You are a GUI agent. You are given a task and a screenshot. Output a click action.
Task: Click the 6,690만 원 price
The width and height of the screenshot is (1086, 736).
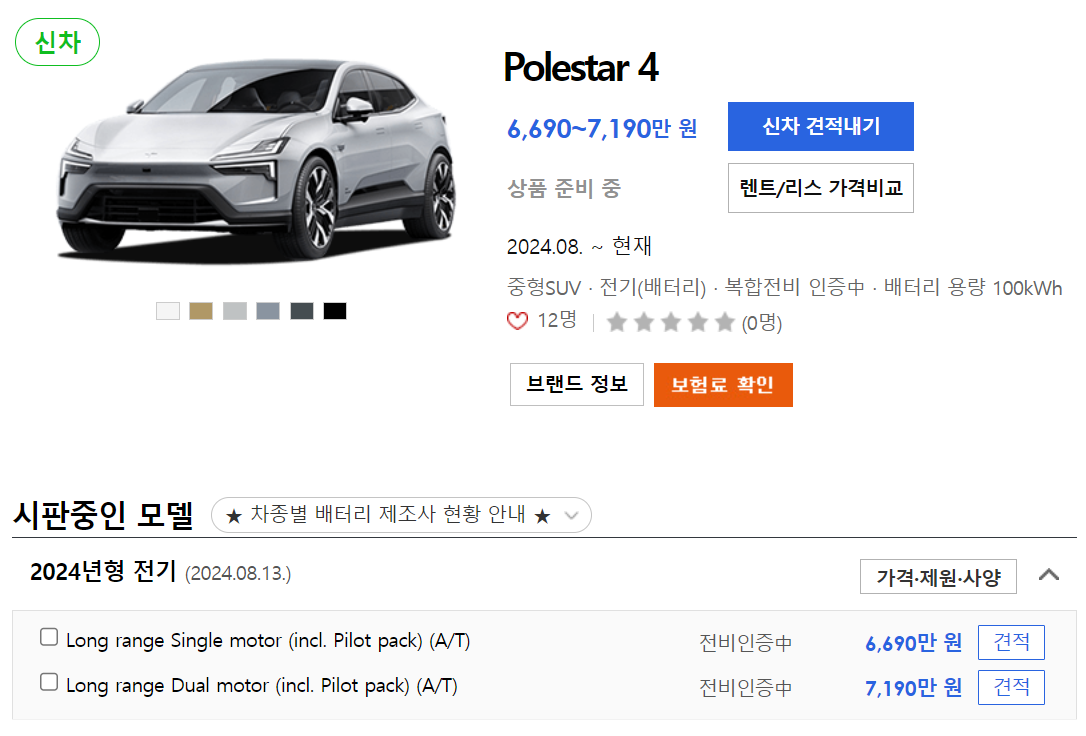(x=914, y=643)
